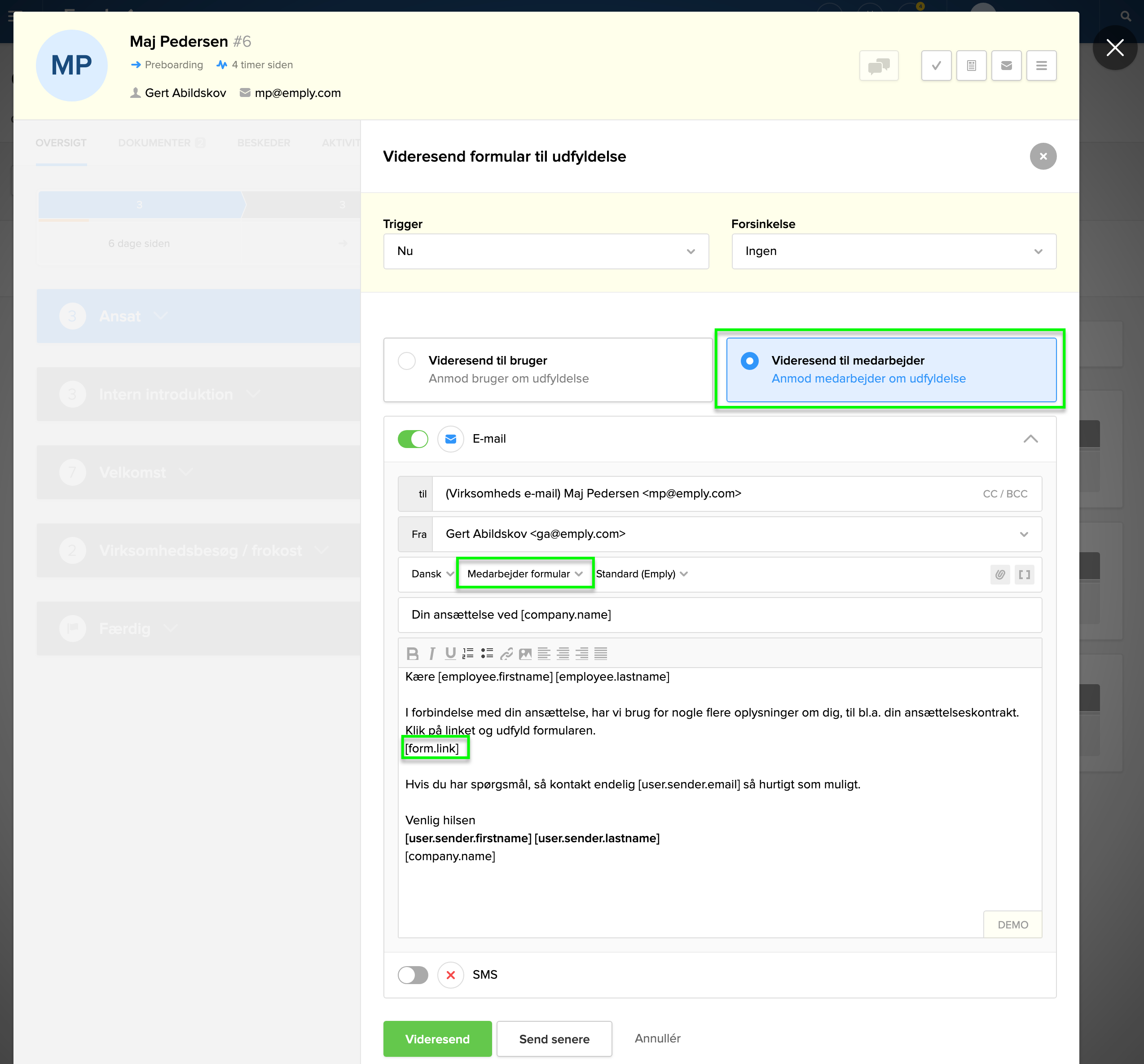Viewport: 1144px width, 1064px height.
Task: Click the insert link icon in editor
Action: 506,654
